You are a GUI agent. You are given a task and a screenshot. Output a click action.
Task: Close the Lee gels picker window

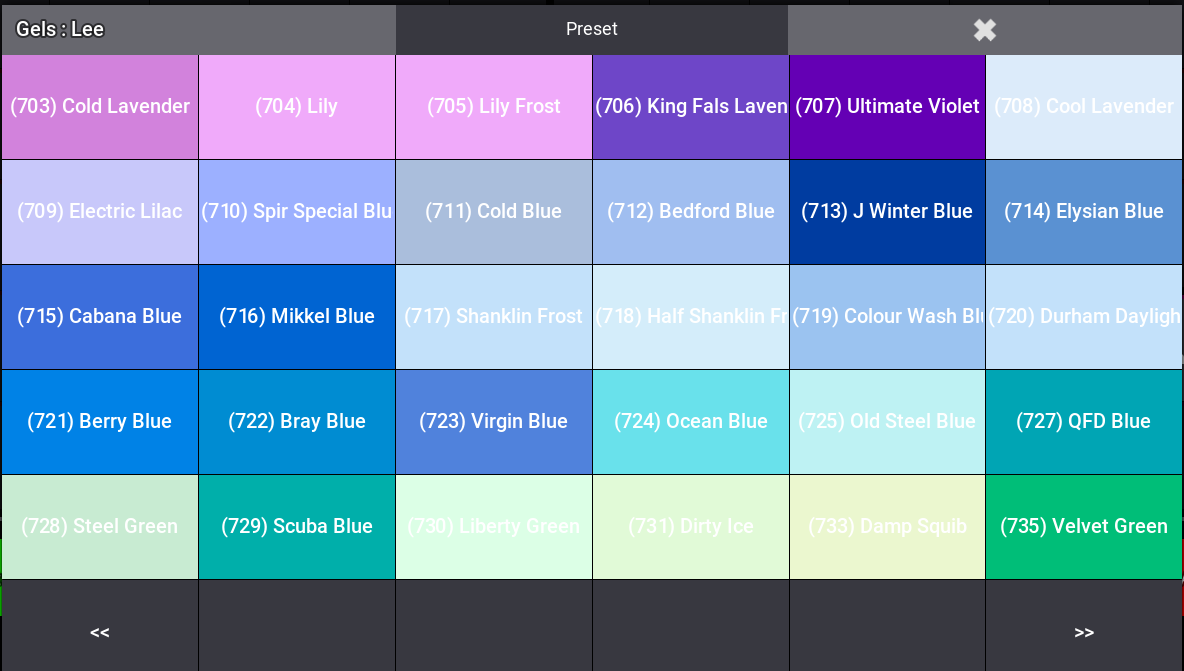(985, 29)
